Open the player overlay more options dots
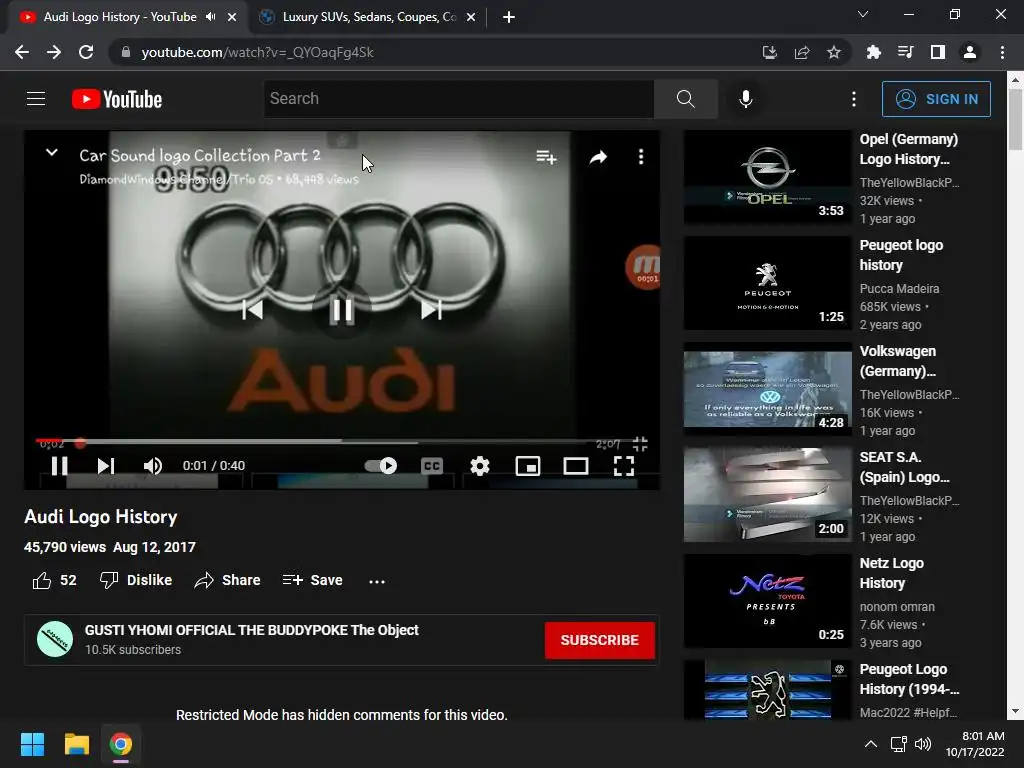Image resolution: width=1024 pixels, height=768 pixels. (x=641, y=157)
